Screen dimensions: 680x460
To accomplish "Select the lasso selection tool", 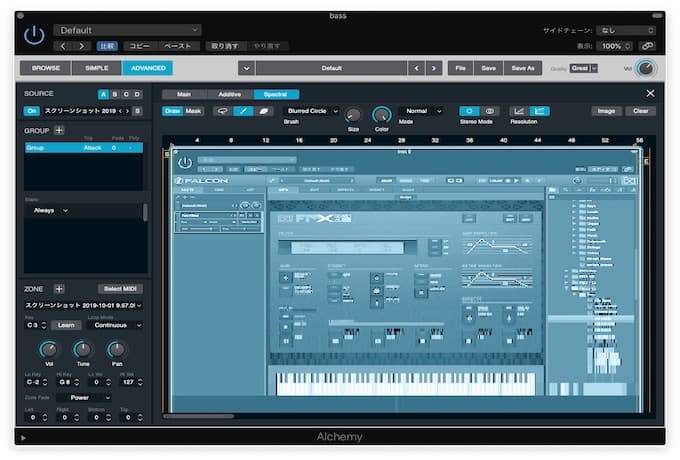I will click(x=222, y=111).
